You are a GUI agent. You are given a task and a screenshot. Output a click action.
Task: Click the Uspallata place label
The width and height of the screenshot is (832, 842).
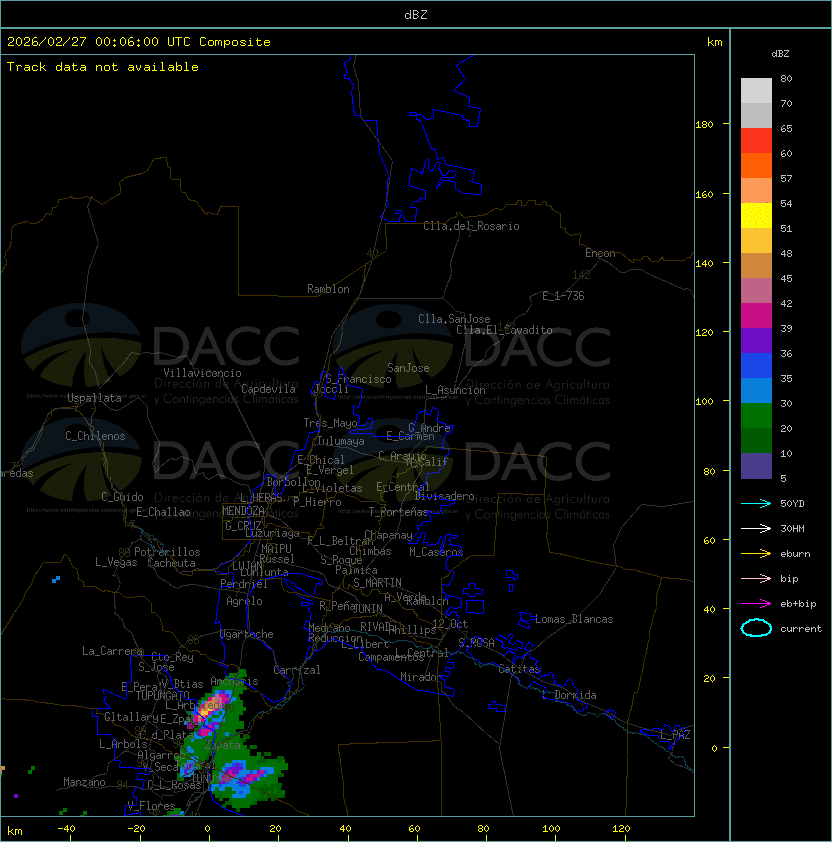coord(94,398)
